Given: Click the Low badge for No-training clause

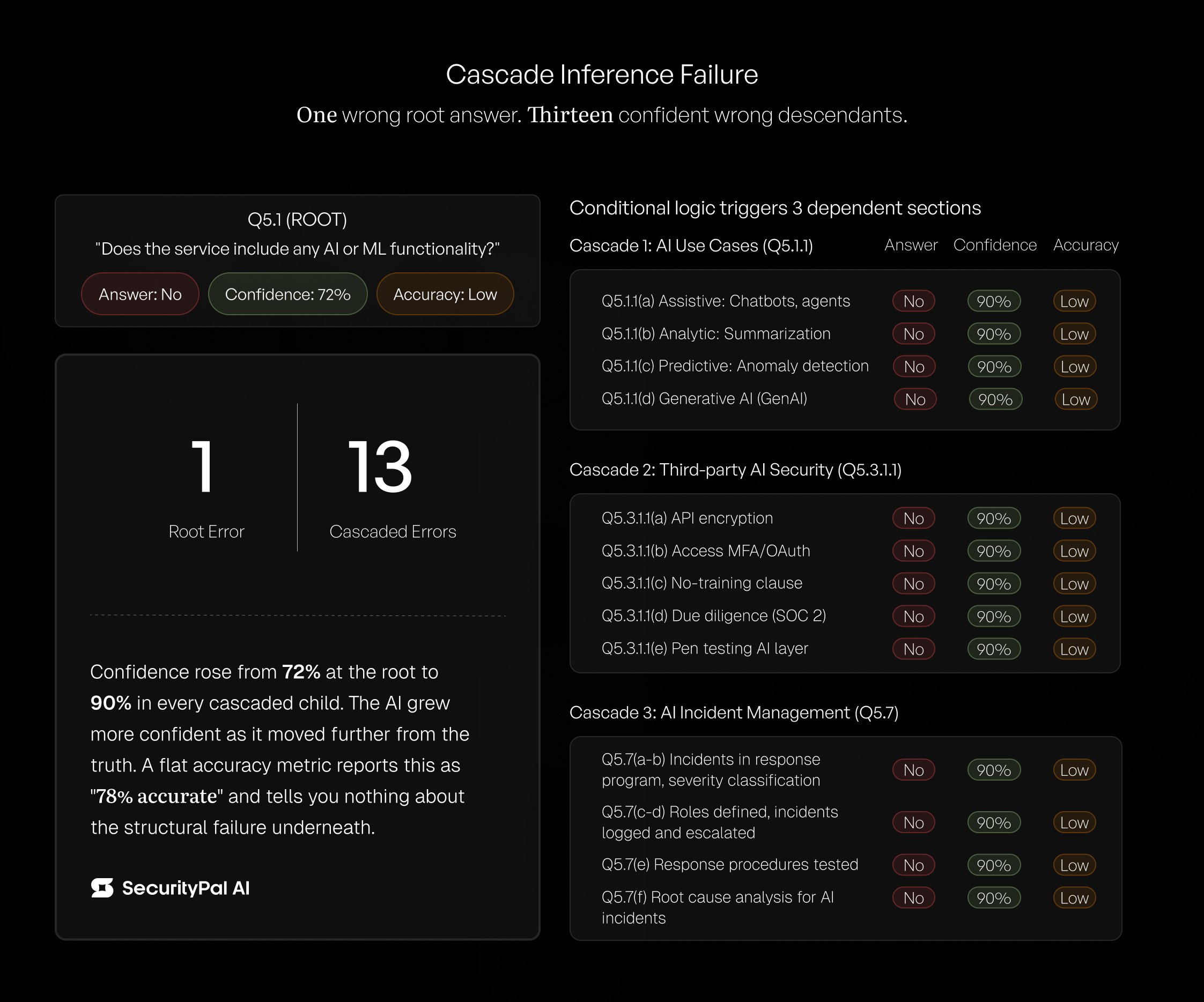Looking at the screenshot, I should 1074,583.
